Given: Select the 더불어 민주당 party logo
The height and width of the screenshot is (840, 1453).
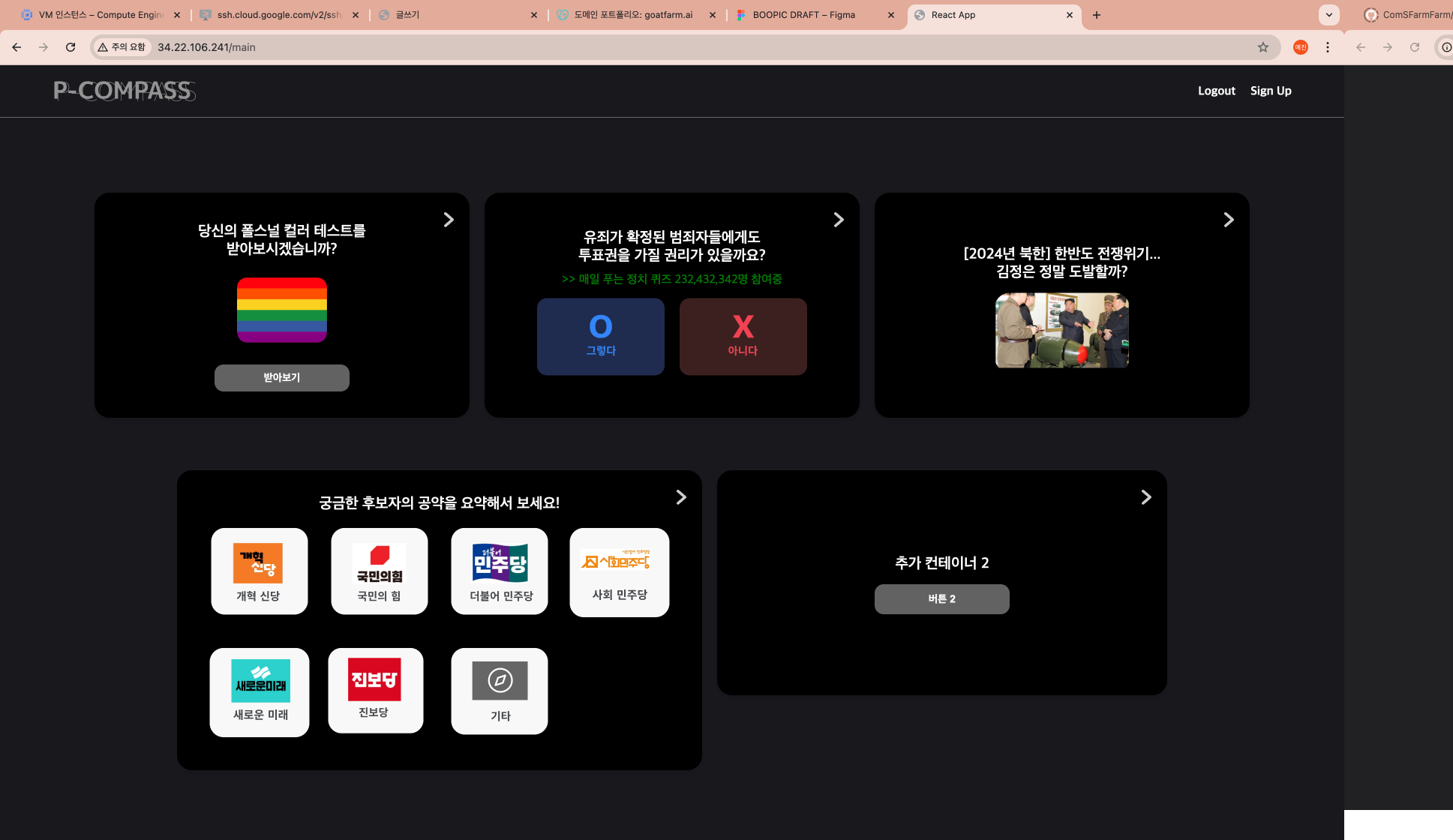Looking at the screenshot, I should coord(500,563).
